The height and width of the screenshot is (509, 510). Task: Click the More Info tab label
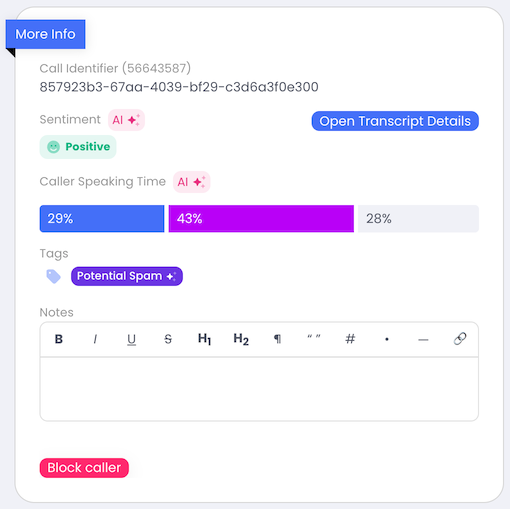point(45,34)
